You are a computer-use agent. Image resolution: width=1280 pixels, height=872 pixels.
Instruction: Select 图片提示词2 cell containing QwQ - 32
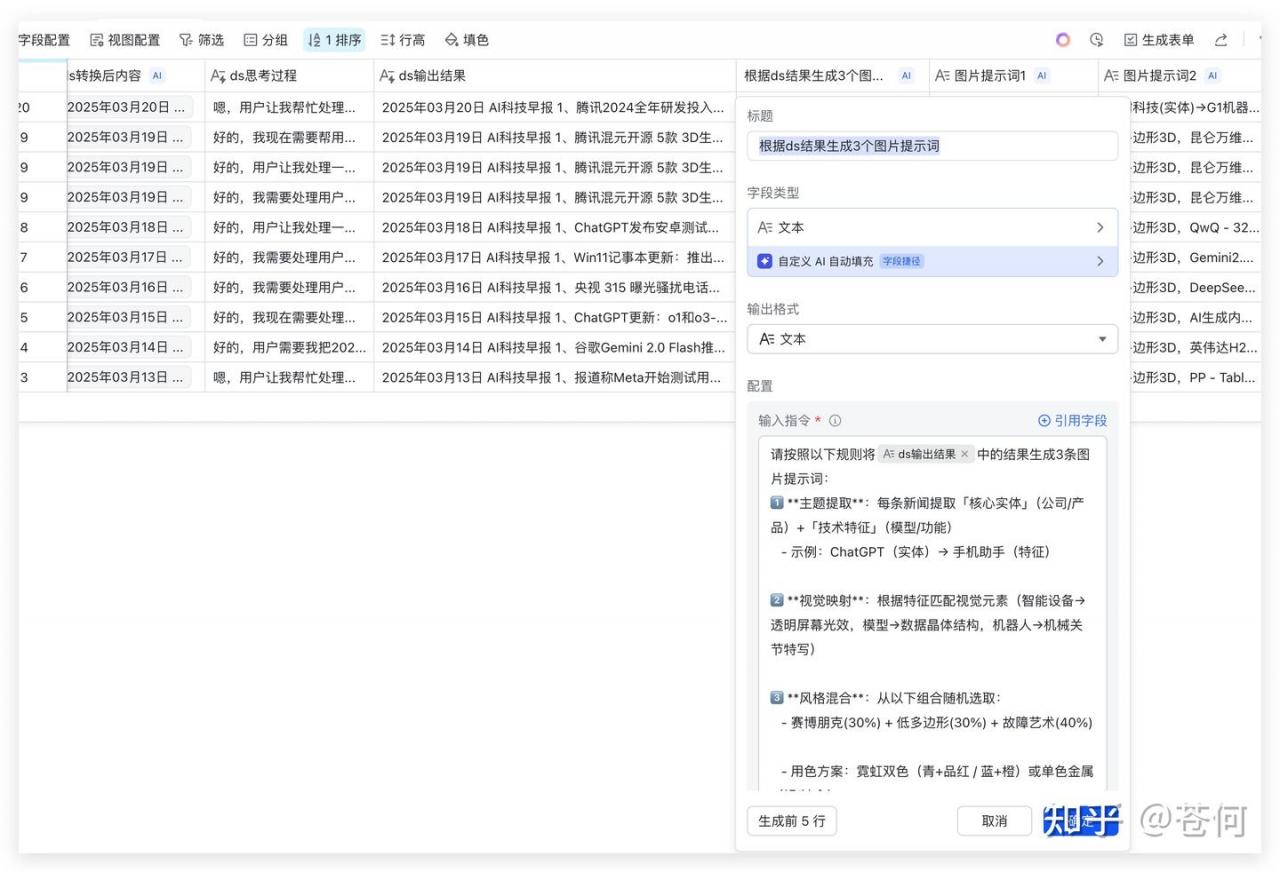pyautogui.click(x=1195, y=227)
